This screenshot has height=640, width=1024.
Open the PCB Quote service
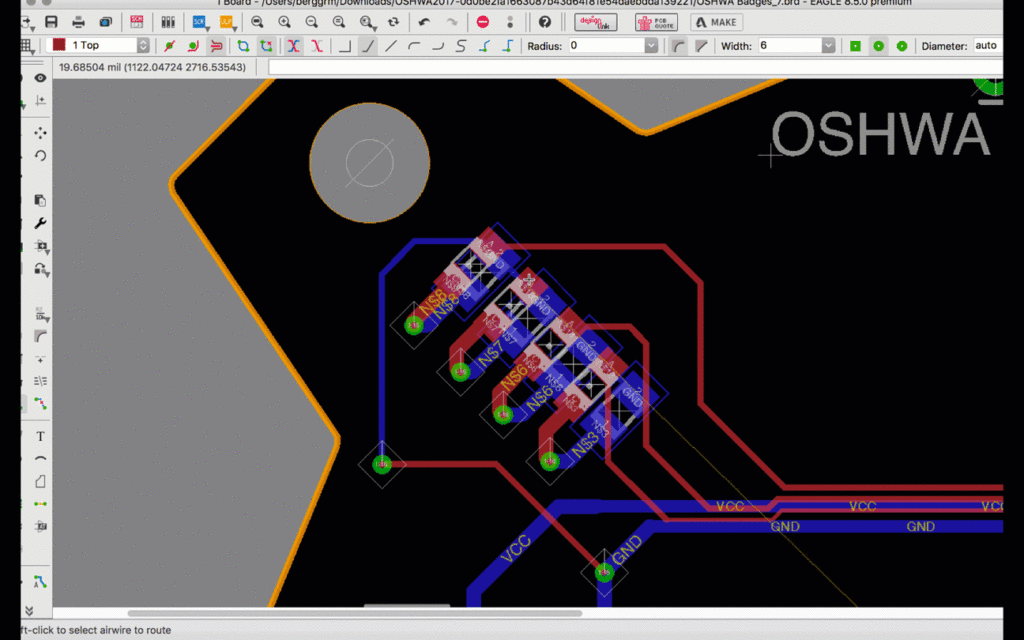(x=656, y=21)
